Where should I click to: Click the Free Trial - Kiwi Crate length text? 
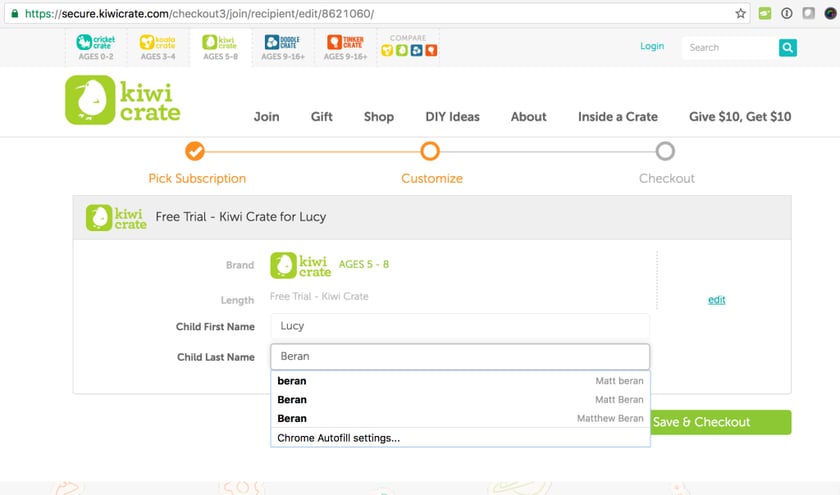coord(319,296)
